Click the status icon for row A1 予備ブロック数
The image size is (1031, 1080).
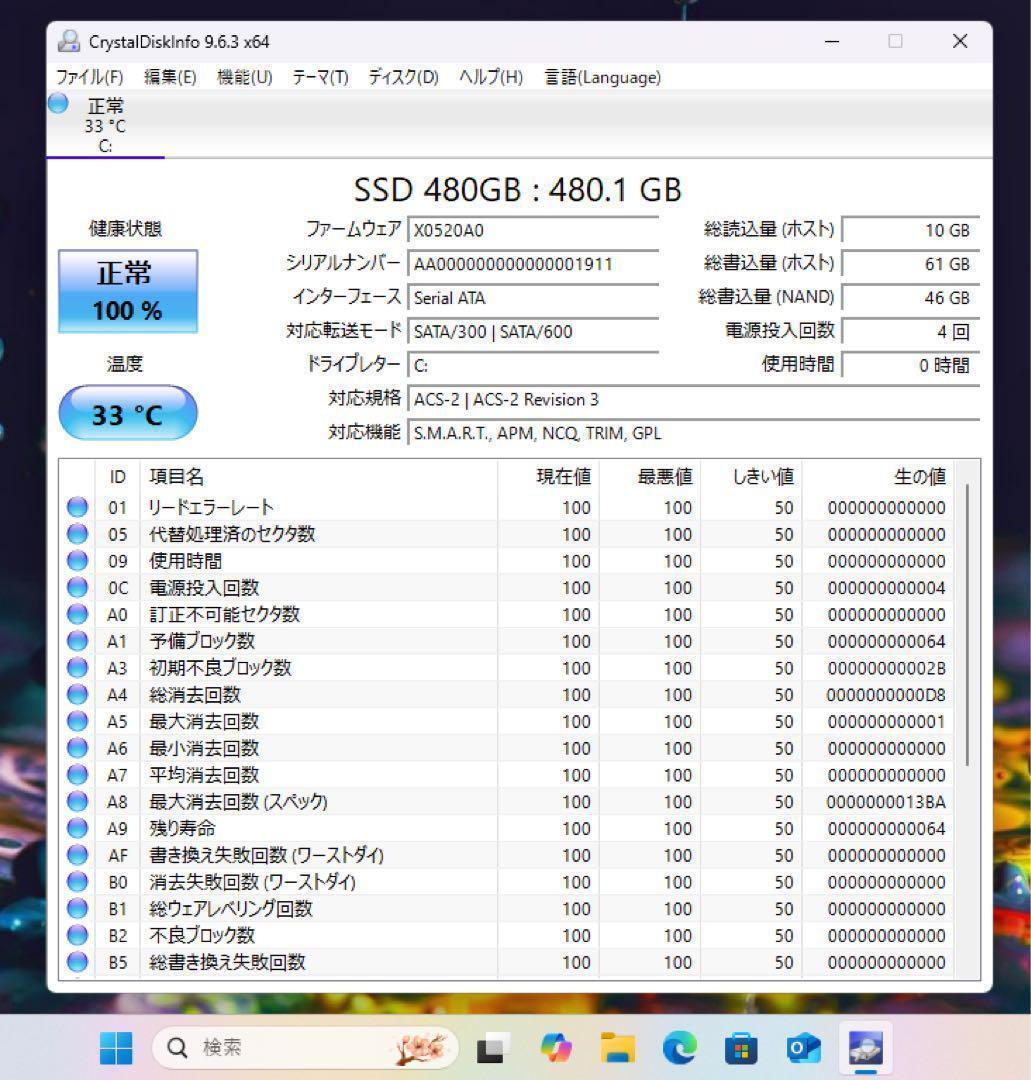pyautogui.click(x=77, y=641)
